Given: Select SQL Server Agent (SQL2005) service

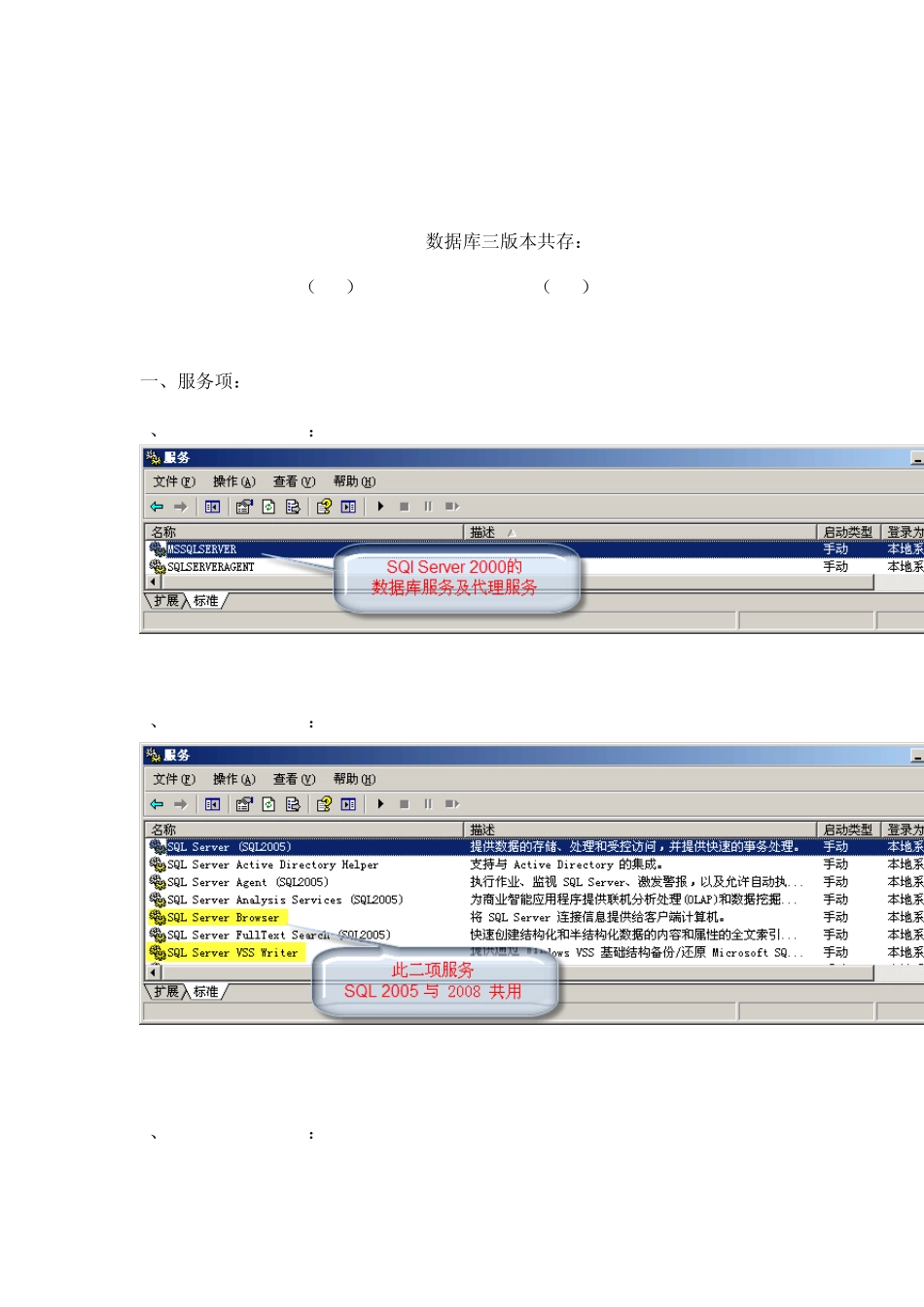Looking at the screenshot, I should (535, 882).
